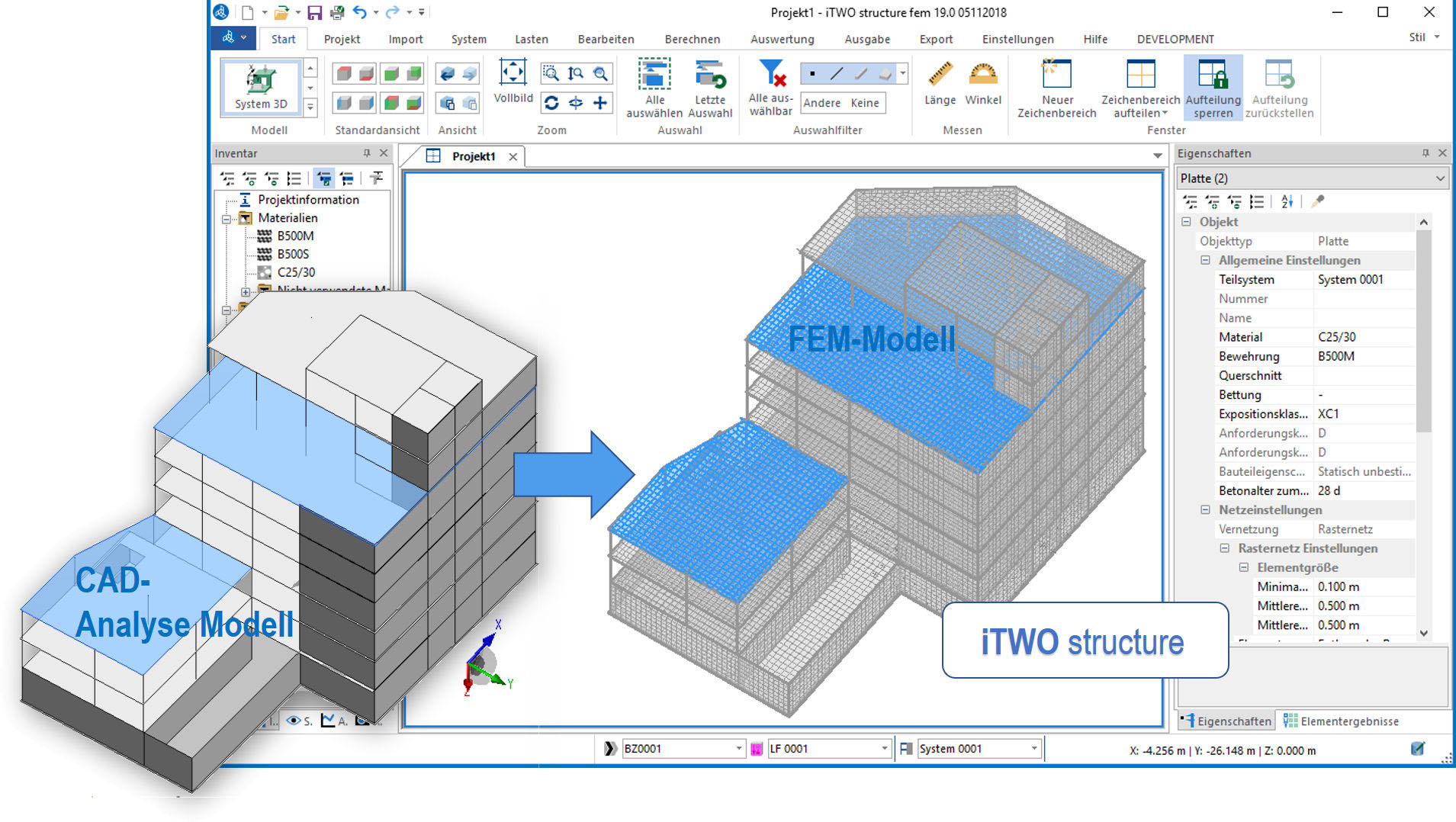1456x822 pixels.
Task: Select the System 3D model view
Action: [x=261, y=87]
